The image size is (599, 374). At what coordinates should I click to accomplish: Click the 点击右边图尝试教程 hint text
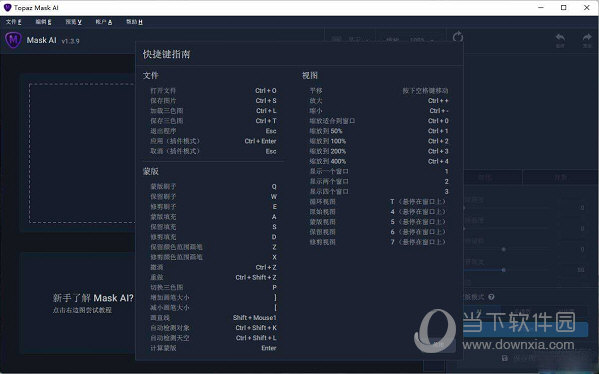[82, 310]
